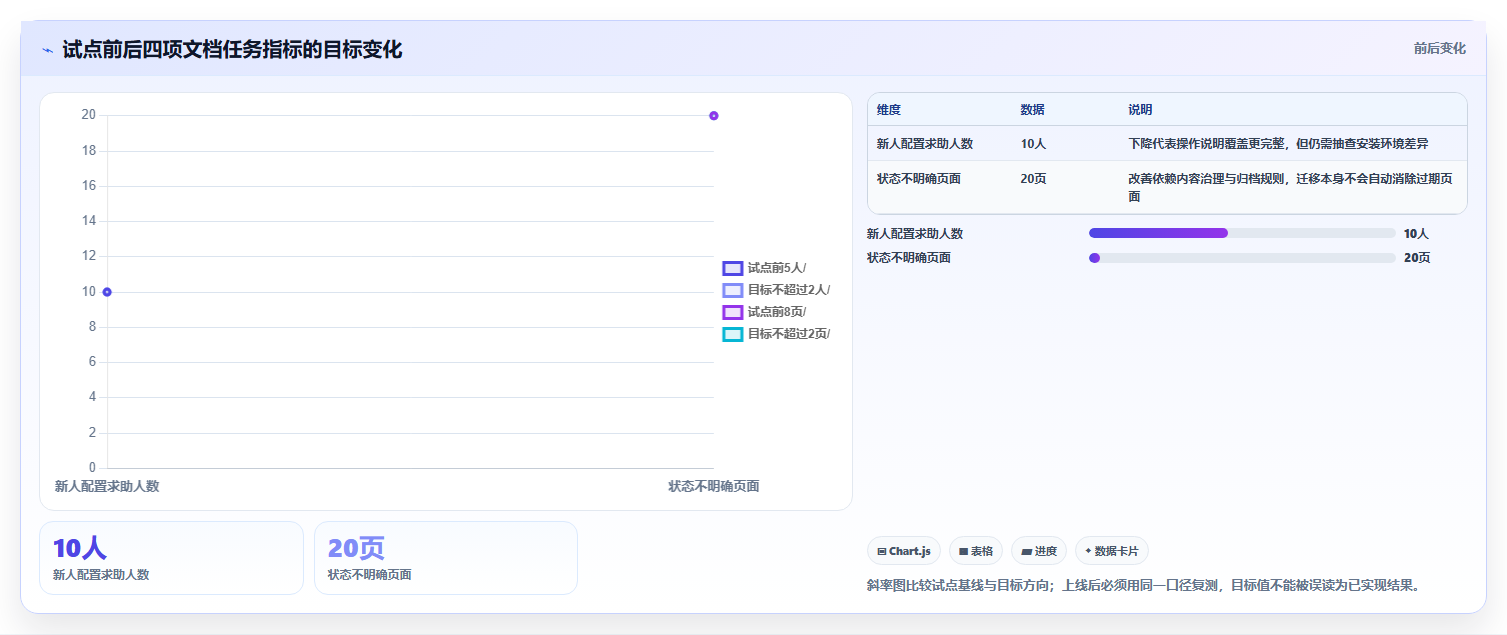The height and width of the screenshot is (635, 1507).
Task: Select the 10人 data card
Action: [x=171, y=558]
